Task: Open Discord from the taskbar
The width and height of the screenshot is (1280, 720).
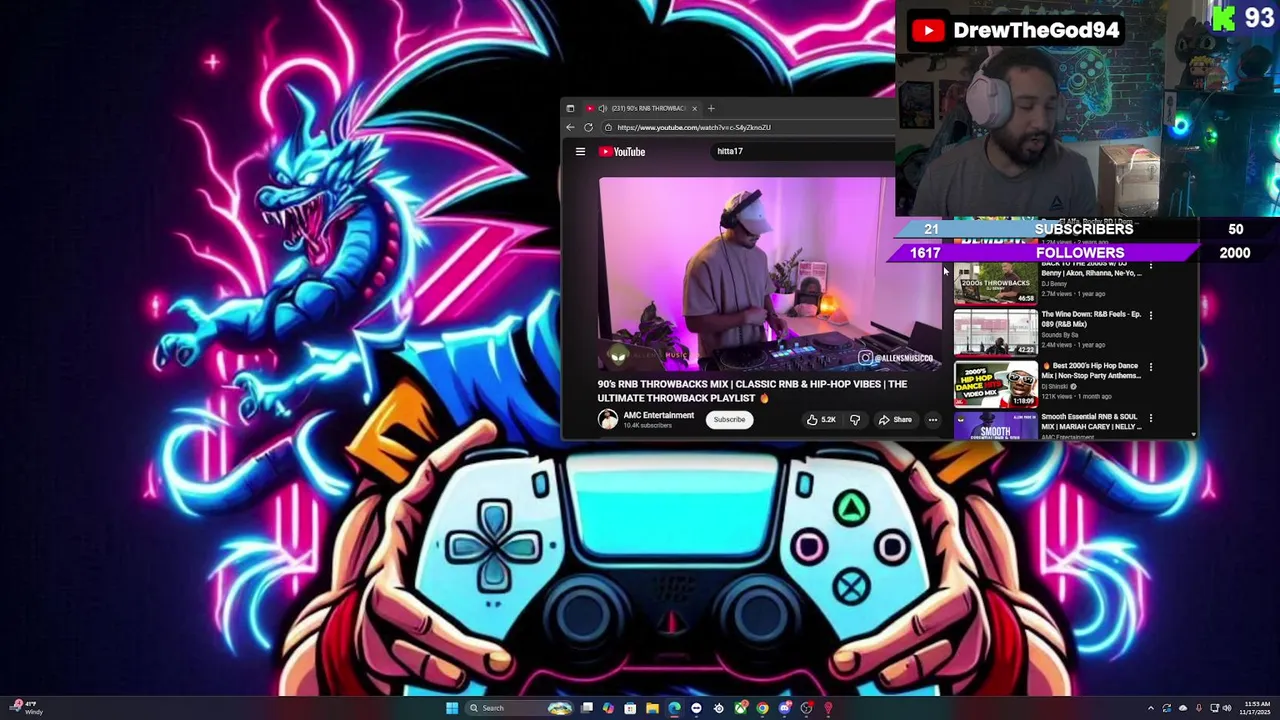Action: click(x=785, y=708)
